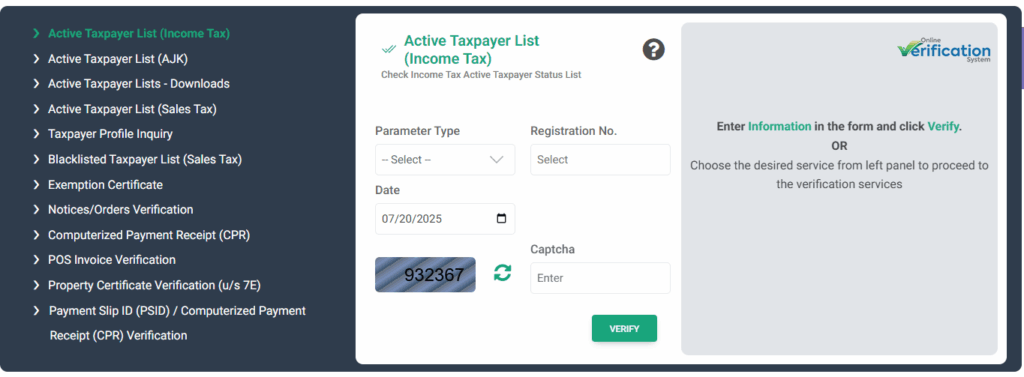Click the help question mark icon
Image resolution: width=1024 pixels, height=377 pixels.
[654, 50]
